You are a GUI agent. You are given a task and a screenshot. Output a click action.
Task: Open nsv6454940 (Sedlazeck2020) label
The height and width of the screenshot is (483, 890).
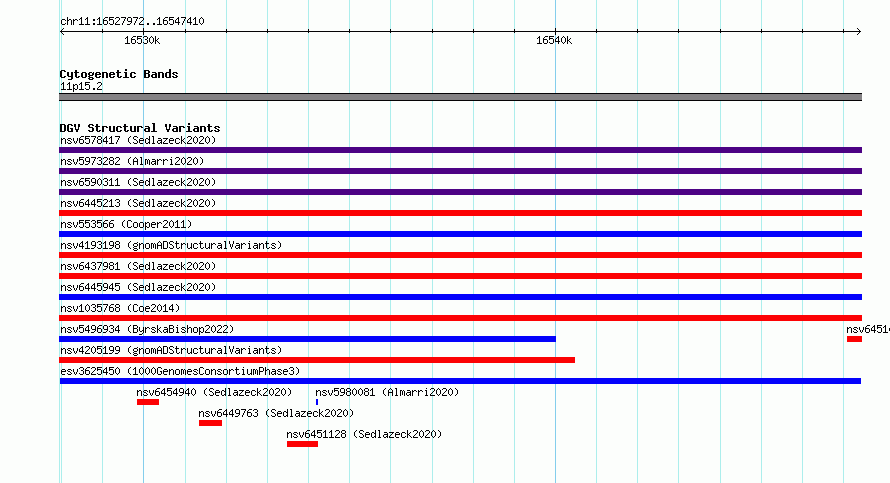[x=214, y=392]
